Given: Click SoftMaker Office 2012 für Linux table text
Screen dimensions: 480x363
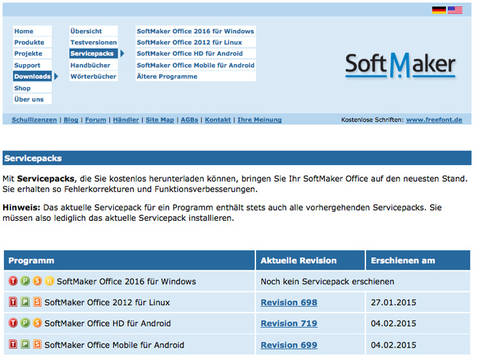Looking at the screenshot, I should (107, 302).
